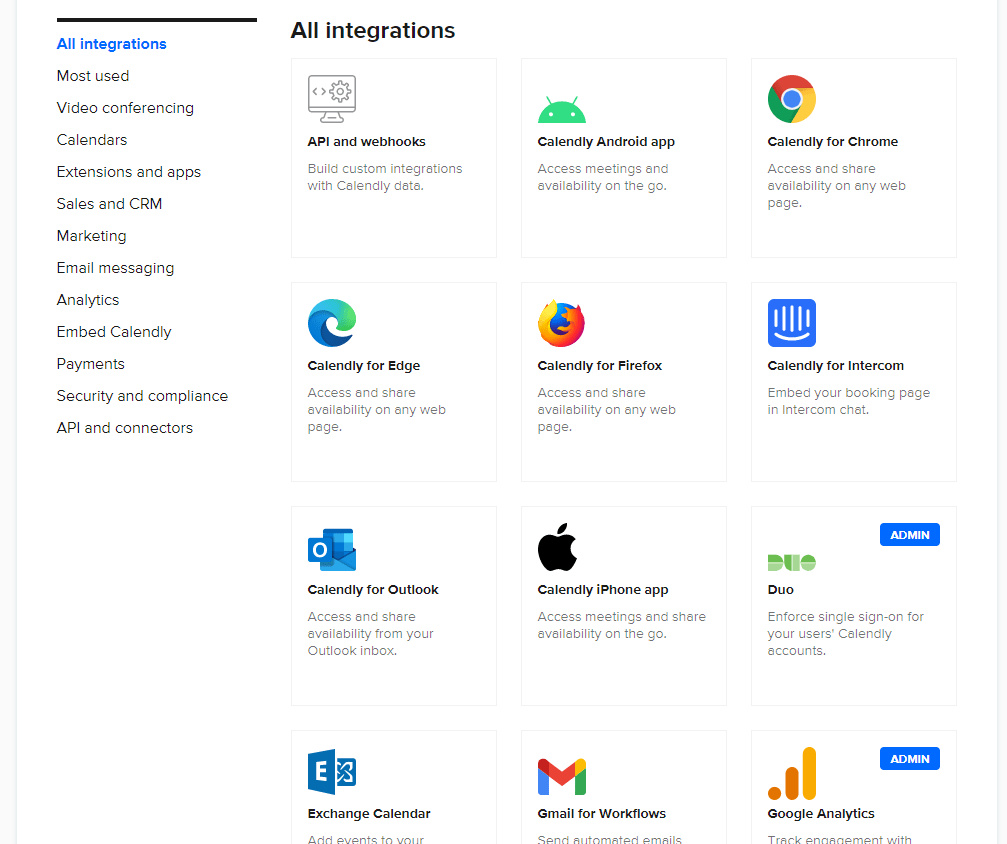1007x844 pixels.
Task: Open the Embed Calendly category
Action: pyautogui.click(x=114, y=332)
